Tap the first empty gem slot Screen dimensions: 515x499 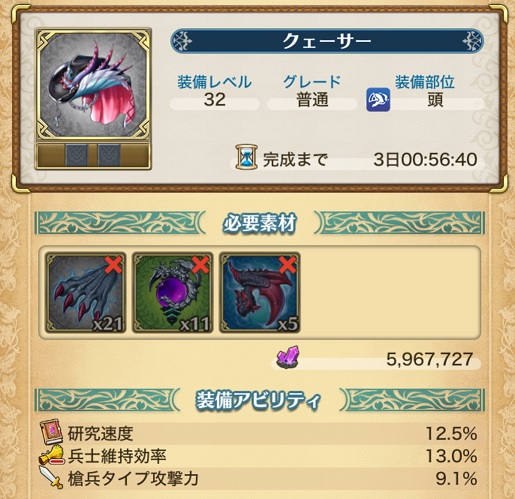point(77,155)
